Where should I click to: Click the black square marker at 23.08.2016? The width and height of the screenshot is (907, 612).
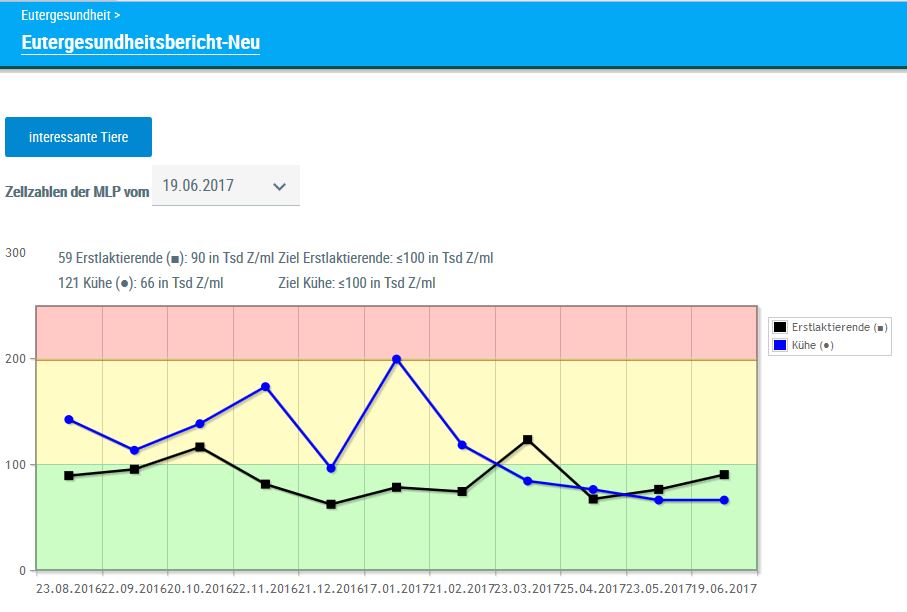(69, 476)
